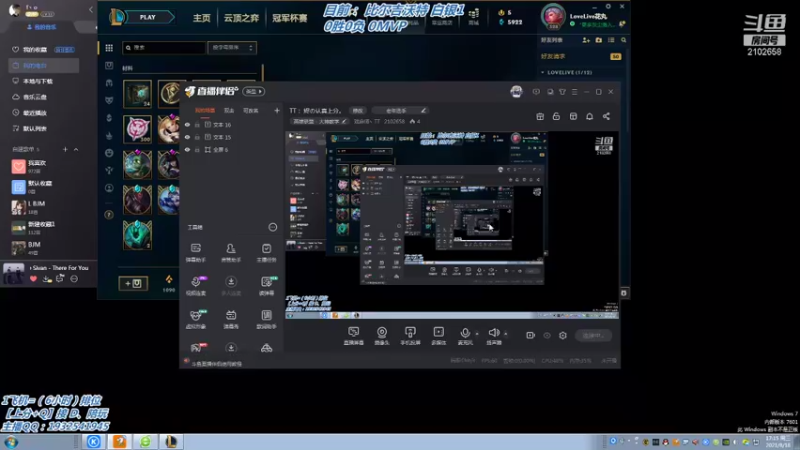Click the start streaming button
Viewport: 800px width, 450px height.
(x=593, y=336)
